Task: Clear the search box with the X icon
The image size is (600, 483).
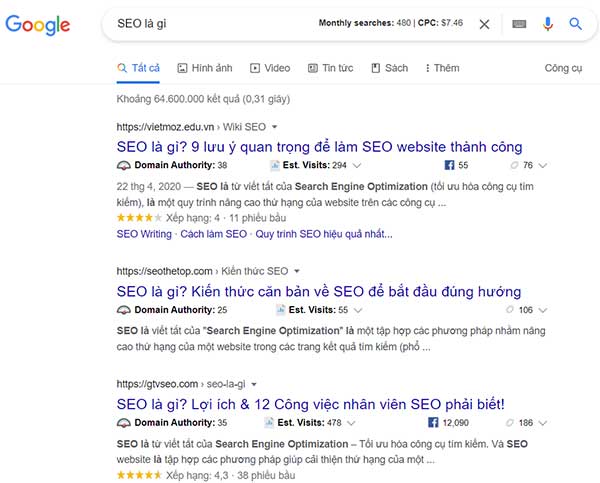Action: (484, 24)
